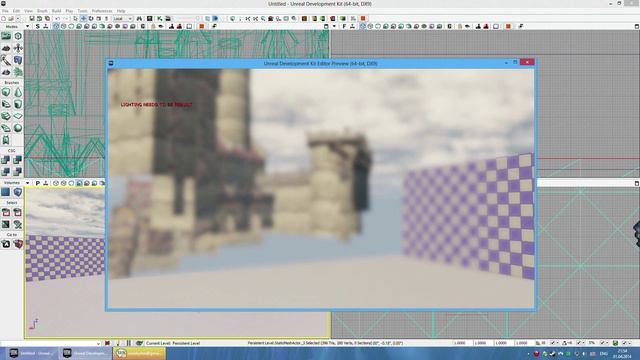Click the binoculars Find Actors icon
This screenshot has height=360, width=640.
tap(139, 18)
